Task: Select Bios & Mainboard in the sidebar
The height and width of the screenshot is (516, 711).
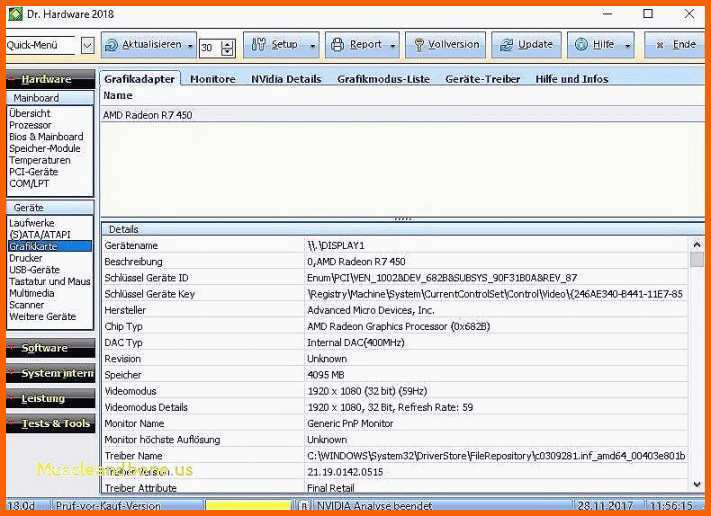Action: [46, 137]
